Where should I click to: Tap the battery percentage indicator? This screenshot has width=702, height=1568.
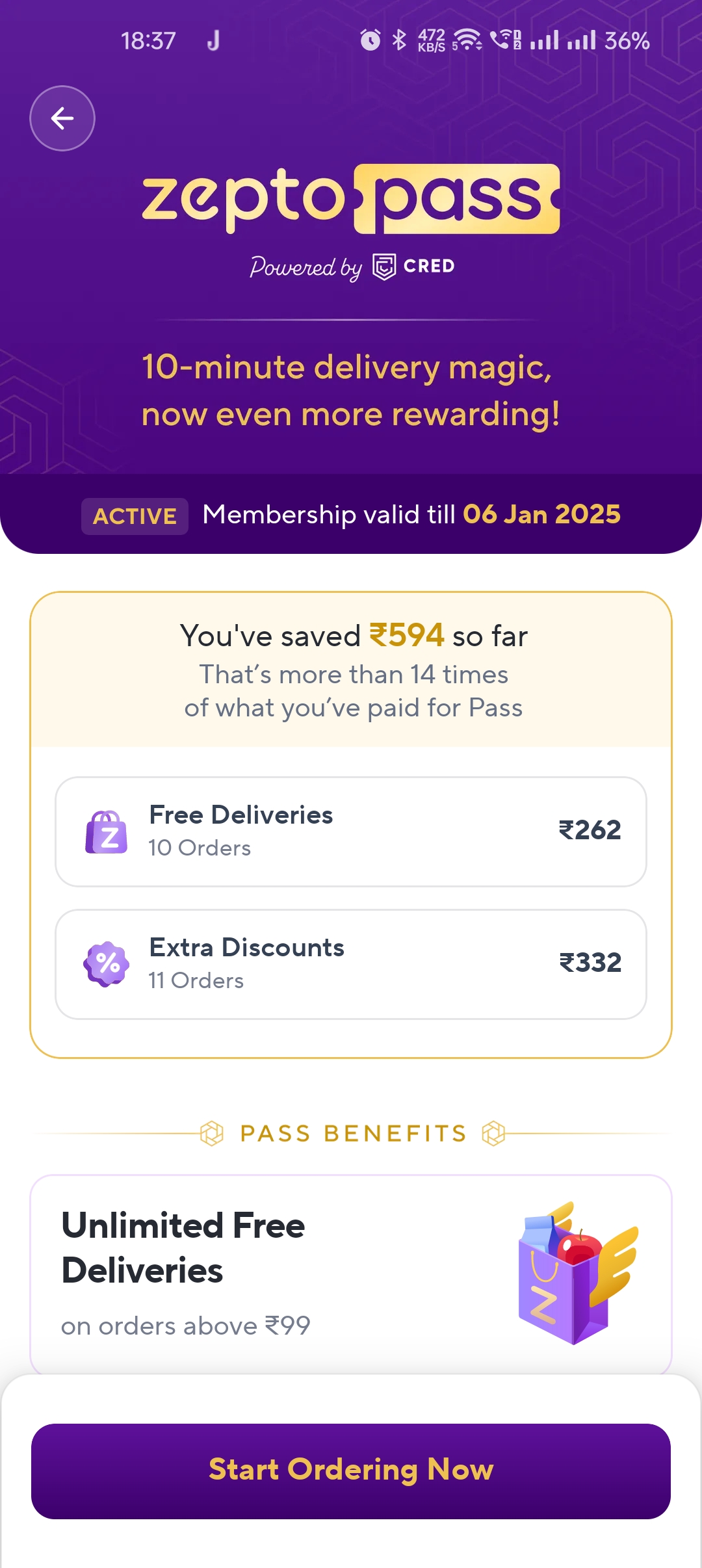click(x=627, y=41)
